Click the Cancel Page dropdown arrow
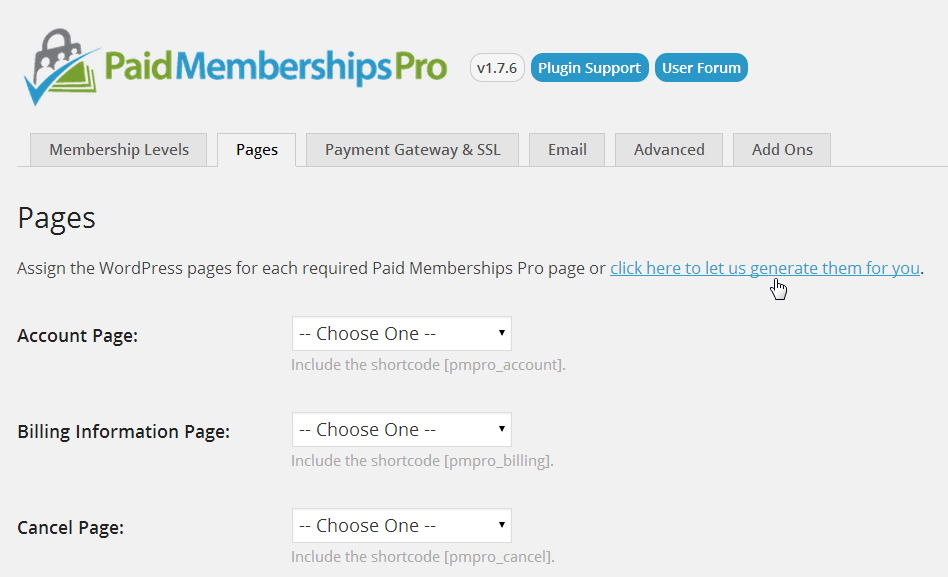Screen dimensions: 948x577 [502, 525]
